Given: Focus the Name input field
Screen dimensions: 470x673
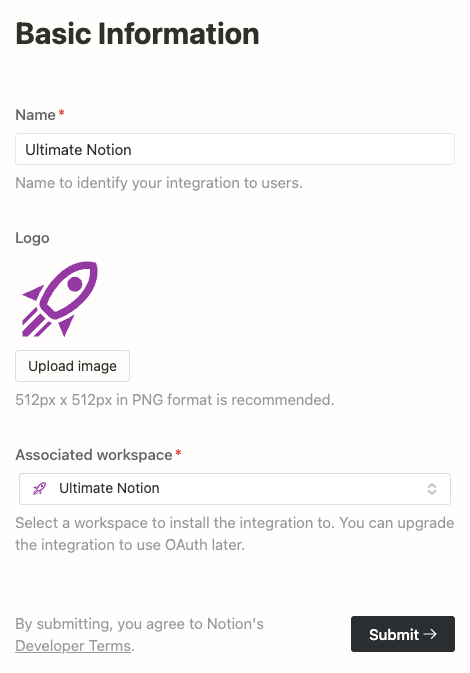Looking at the screenshot, I should [235, 149].
